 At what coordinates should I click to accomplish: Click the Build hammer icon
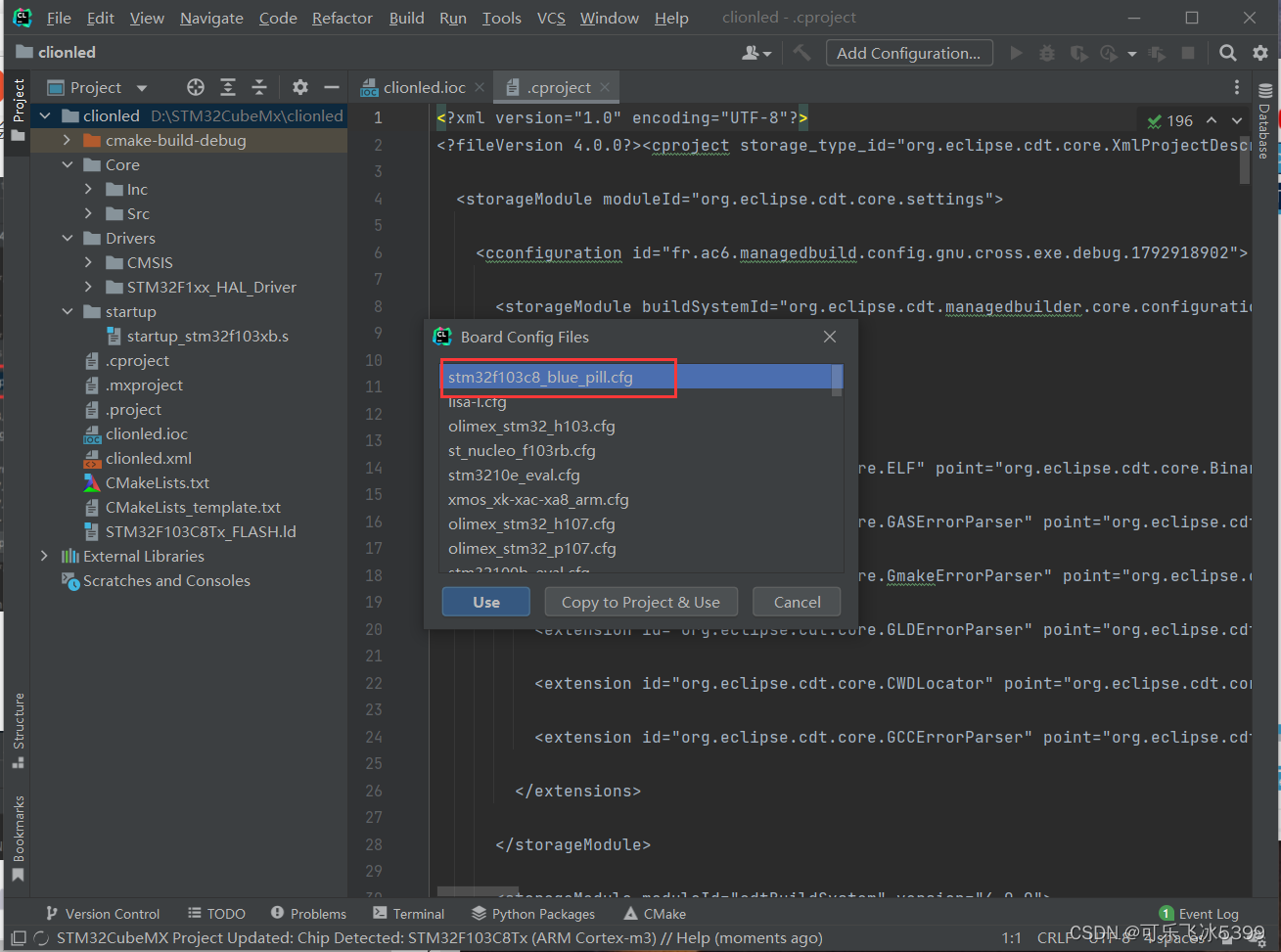point(802,53)
